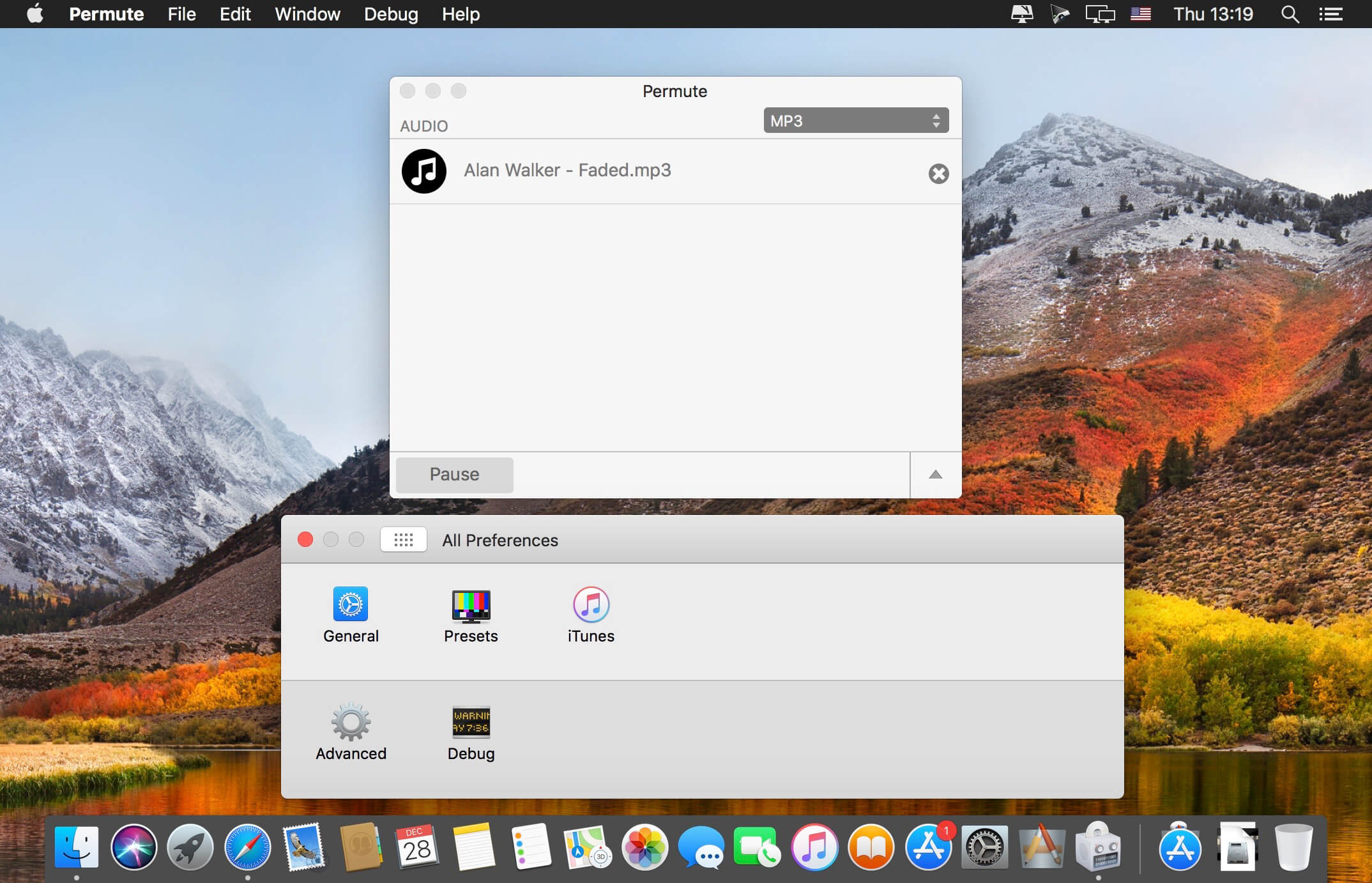Open Calendar showing Dec 28 in the Dock
Screen dimensions: 1372x883
417,847
